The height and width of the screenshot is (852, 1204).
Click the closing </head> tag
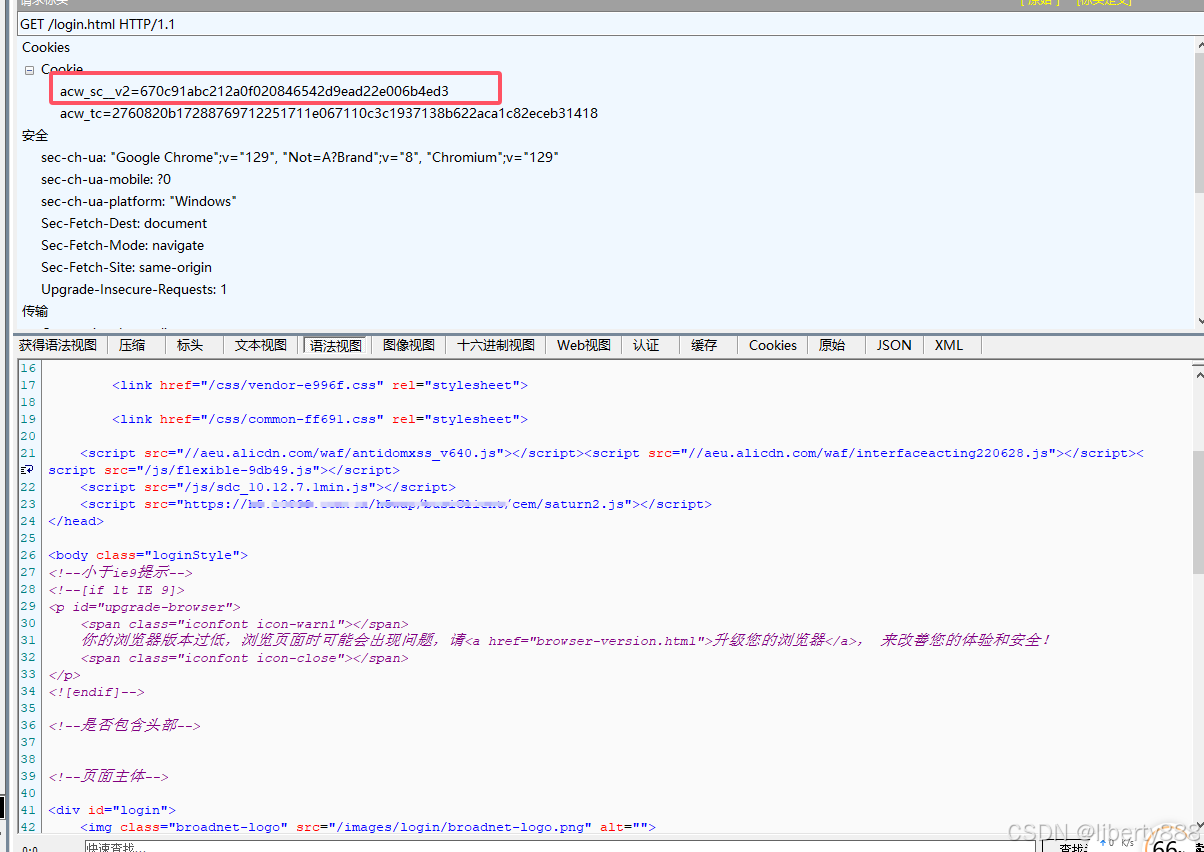click(x=76, y=521)
